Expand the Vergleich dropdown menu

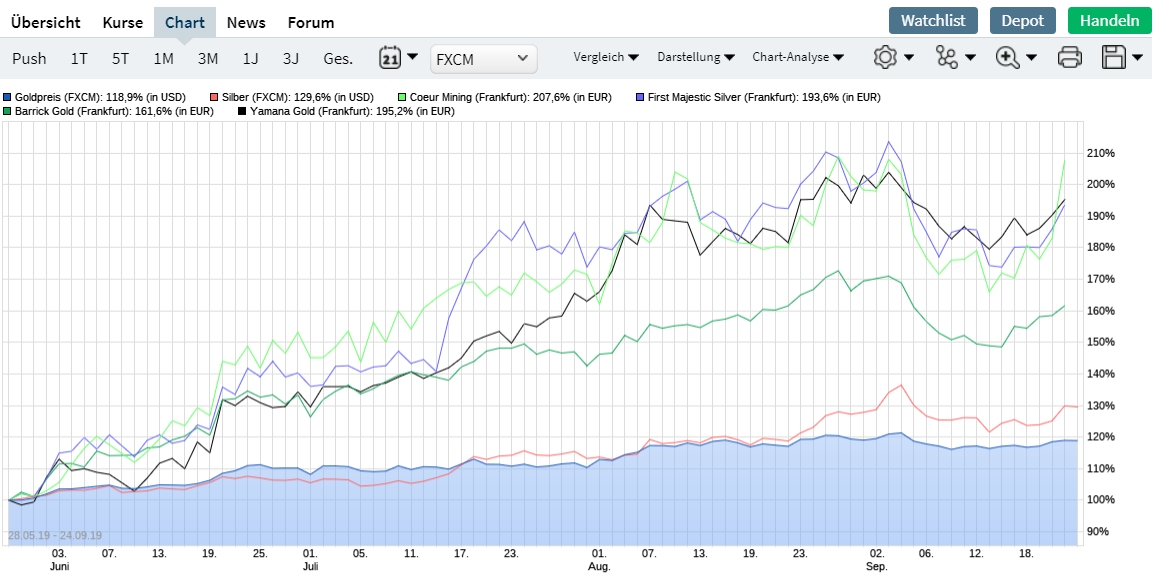[x=606, y=58]
